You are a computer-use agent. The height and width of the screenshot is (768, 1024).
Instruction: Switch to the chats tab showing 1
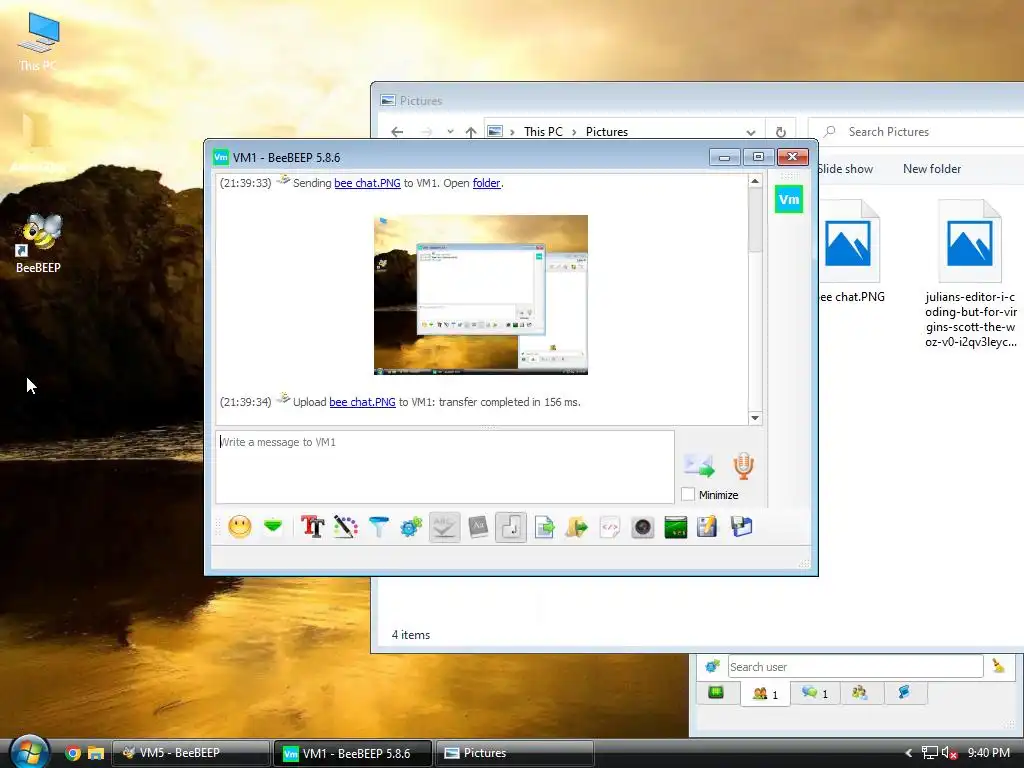pyautogui.click(x=814, y=693)
